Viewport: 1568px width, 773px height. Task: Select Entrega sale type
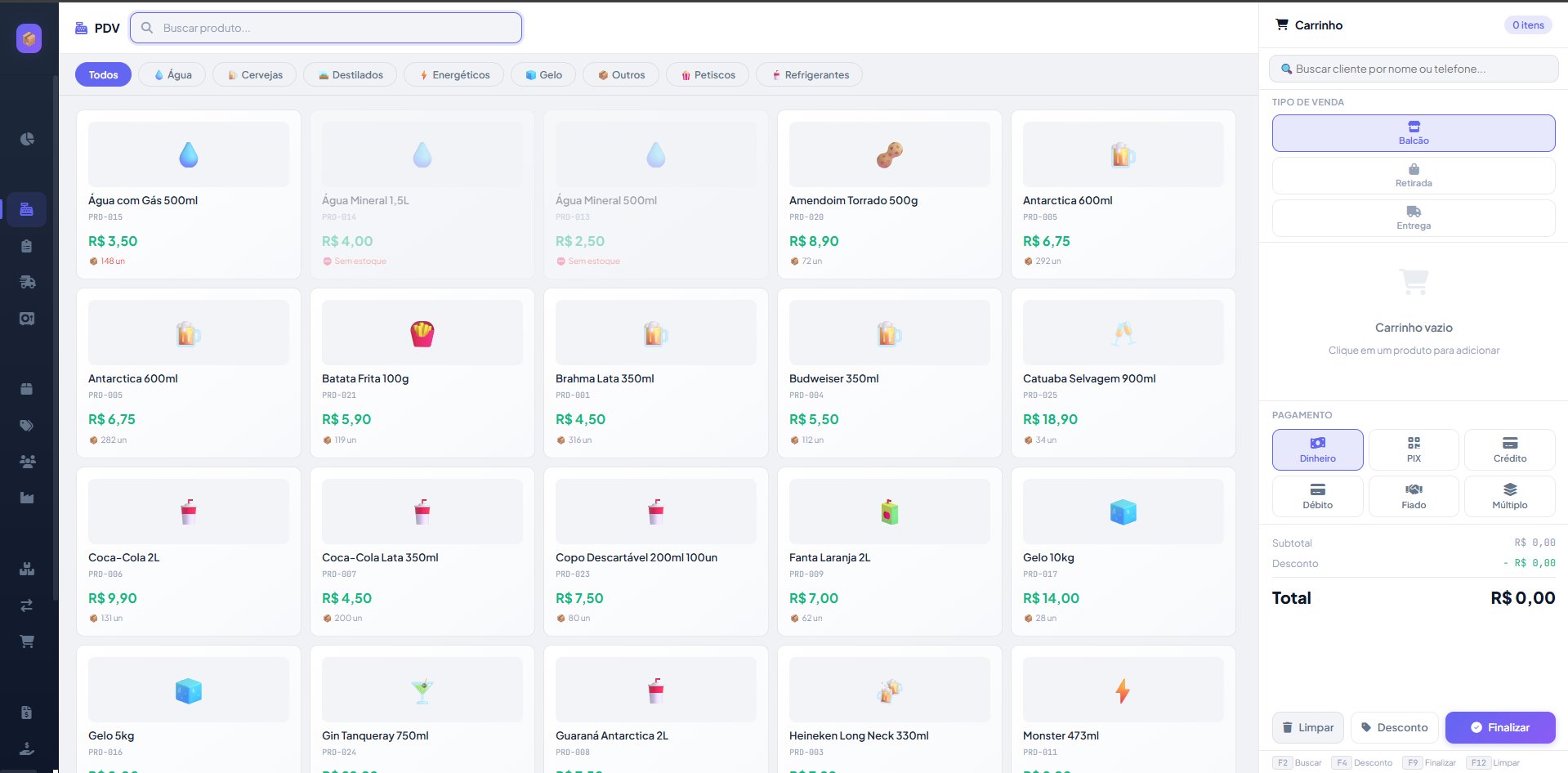pyautogui.click(x=1414, y=218)
